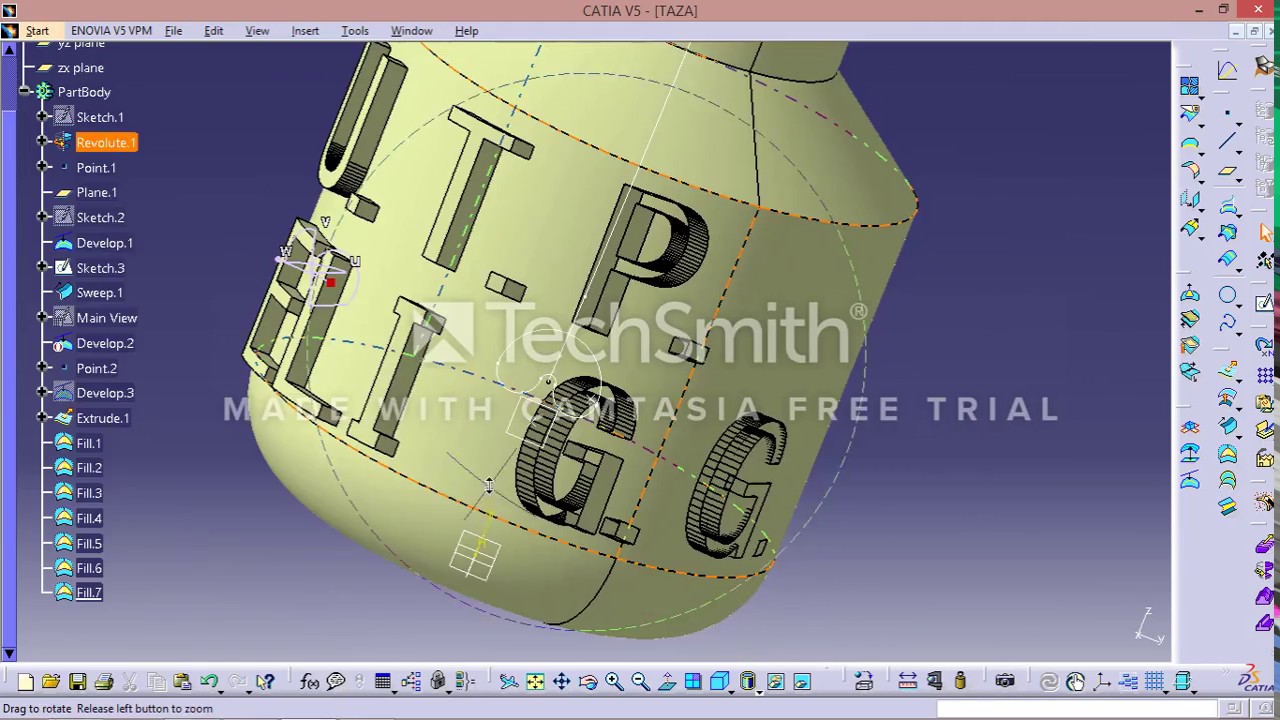This screenshot has width=1280, height=720.
Task: Open the Tools menu
Action: coord(355,31)
